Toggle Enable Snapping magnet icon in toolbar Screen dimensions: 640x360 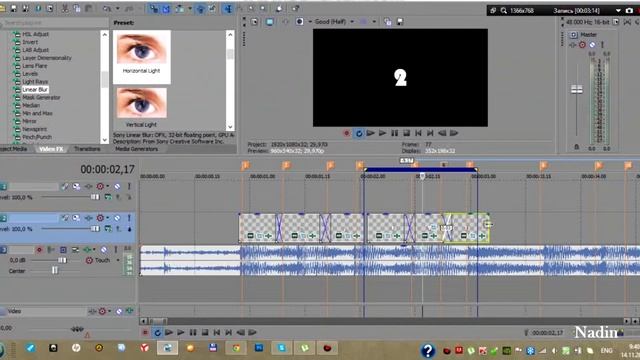[154, 9]
